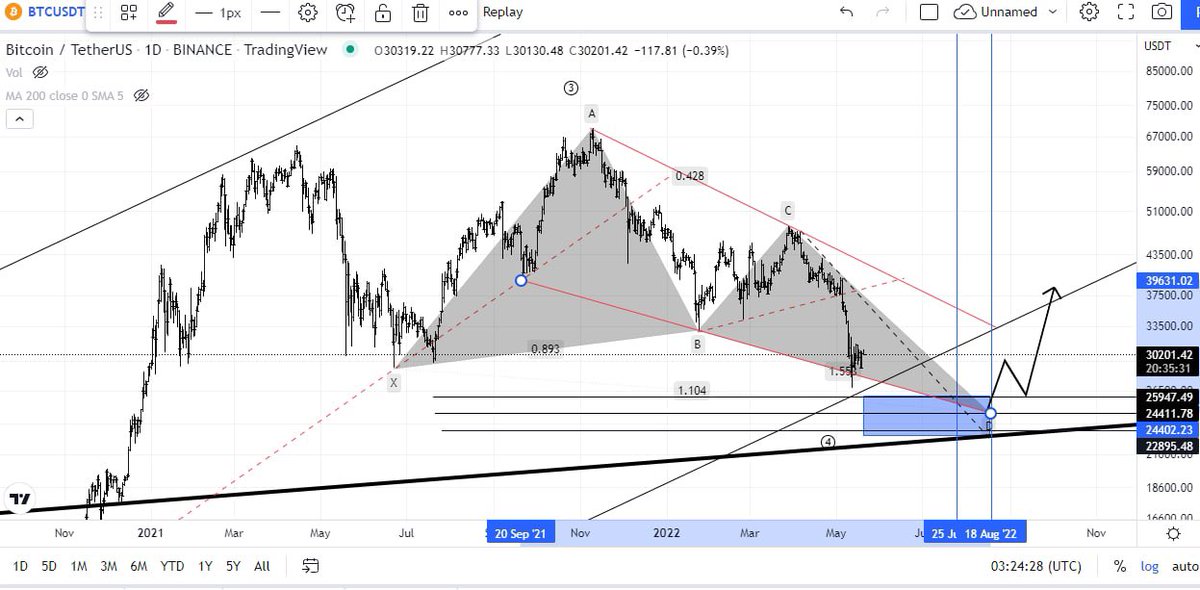Select the 1M time range
This screenshot has width=1200, height=590.
(x=79, y=566)
